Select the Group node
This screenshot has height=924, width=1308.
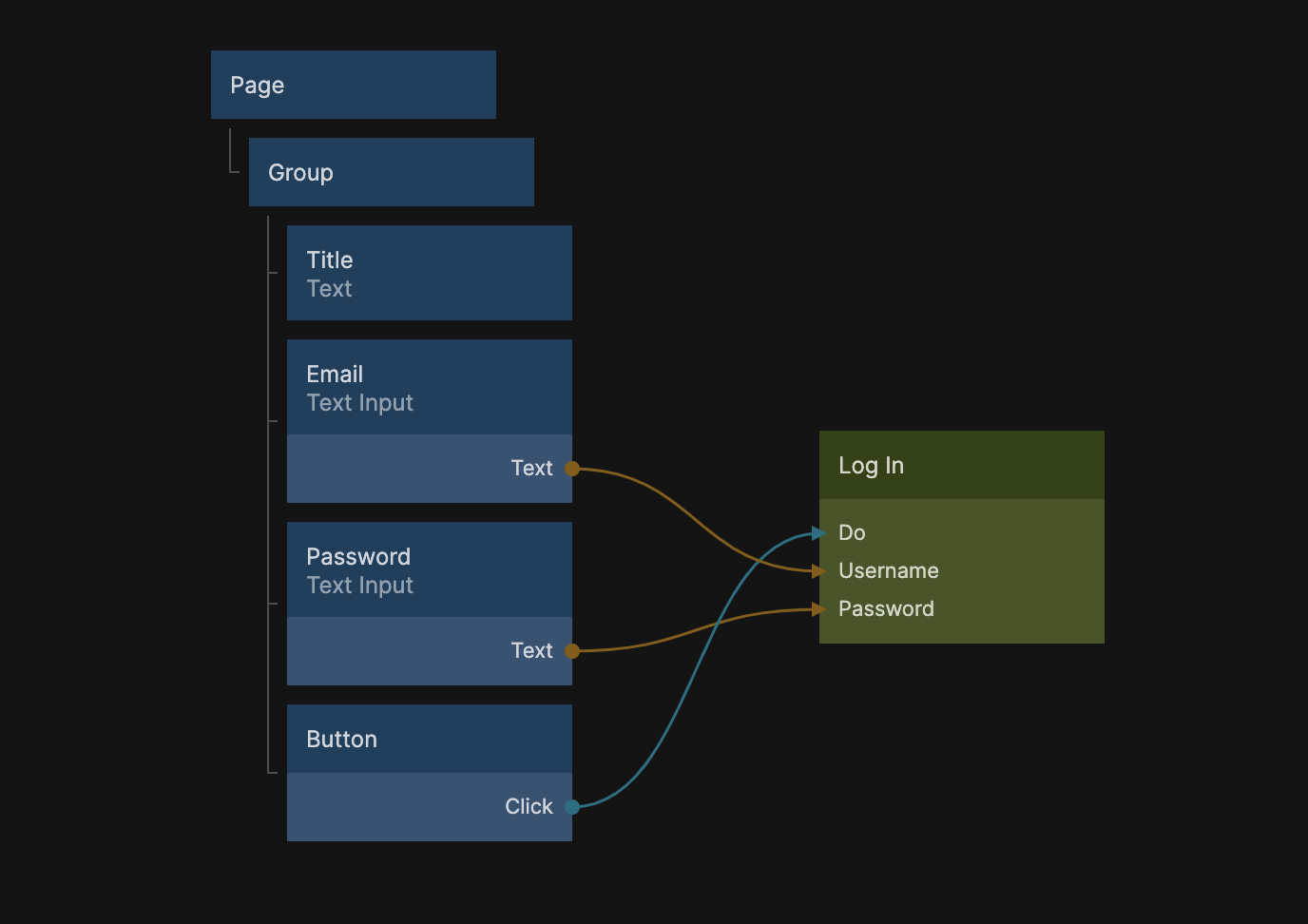pyautogui.click(x=391, y=172)
